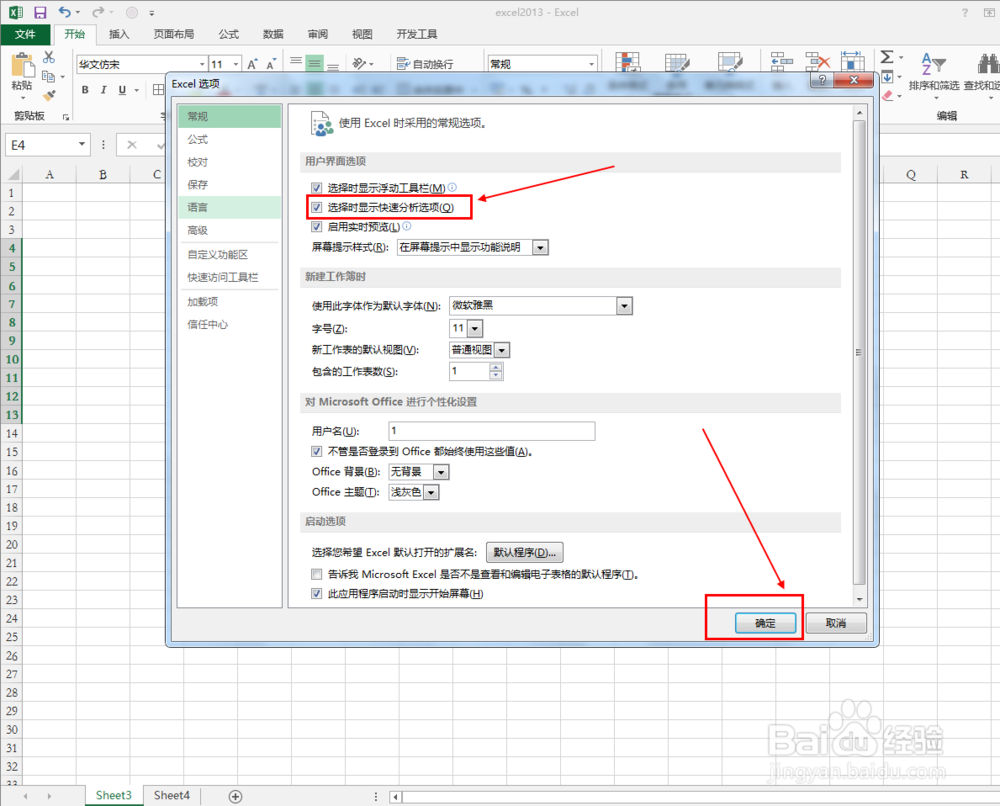Image resolution: width=1000 pixels, height=806 pixels.
Task: Open the ribbon font name 华文仿宋 dropdown
Action: tap(202, 64)
